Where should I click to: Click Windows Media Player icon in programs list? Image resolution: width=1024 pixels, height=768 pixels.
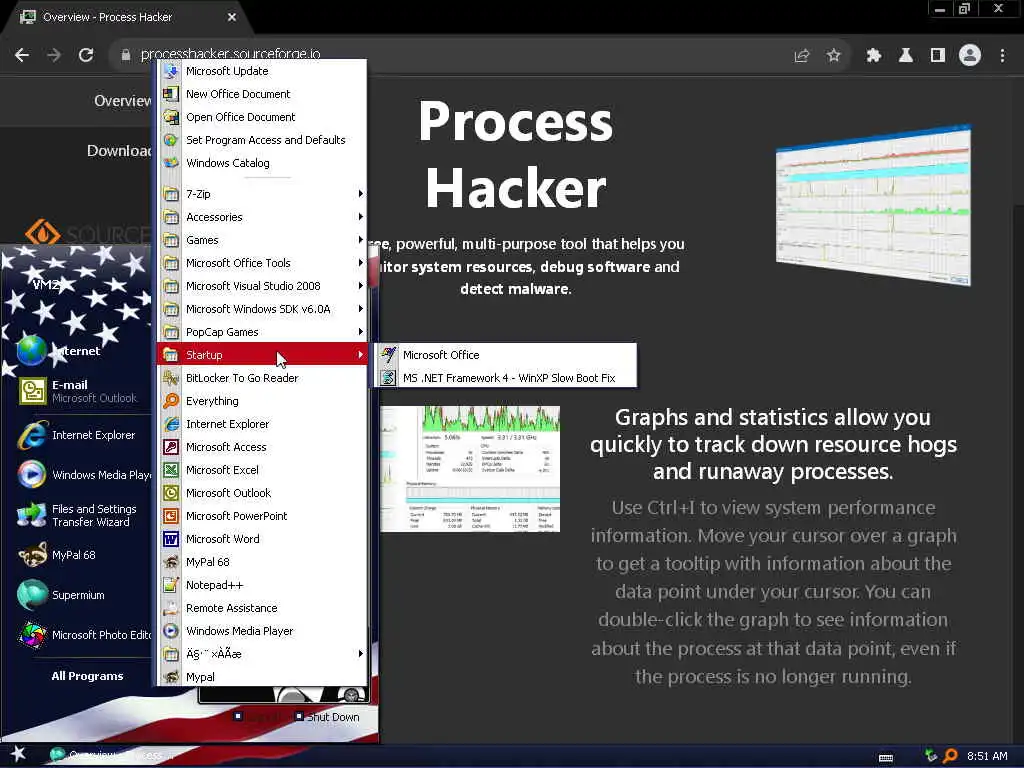point(171,631)
